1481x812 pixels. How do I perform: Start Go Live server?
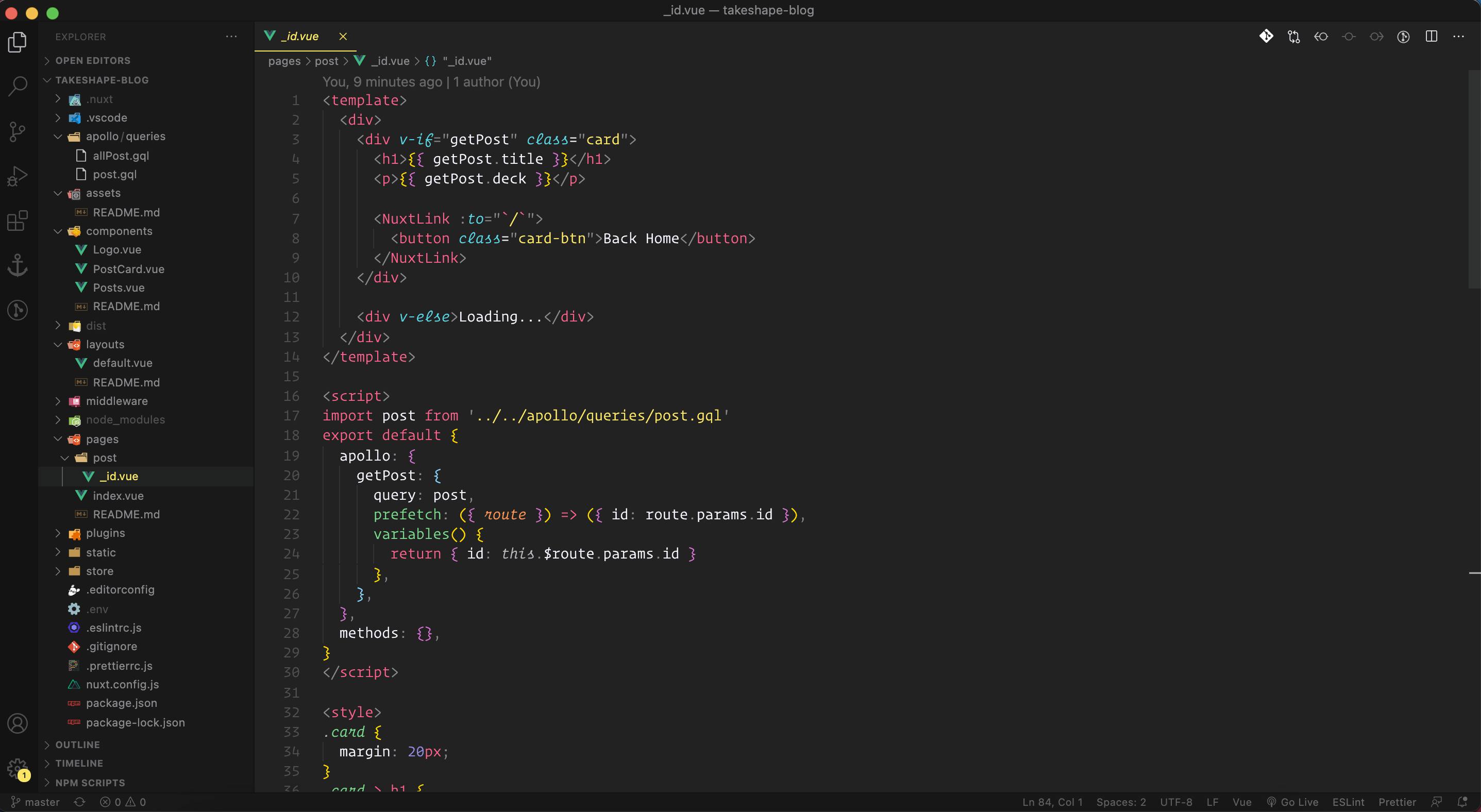(x=1292, y=802)
